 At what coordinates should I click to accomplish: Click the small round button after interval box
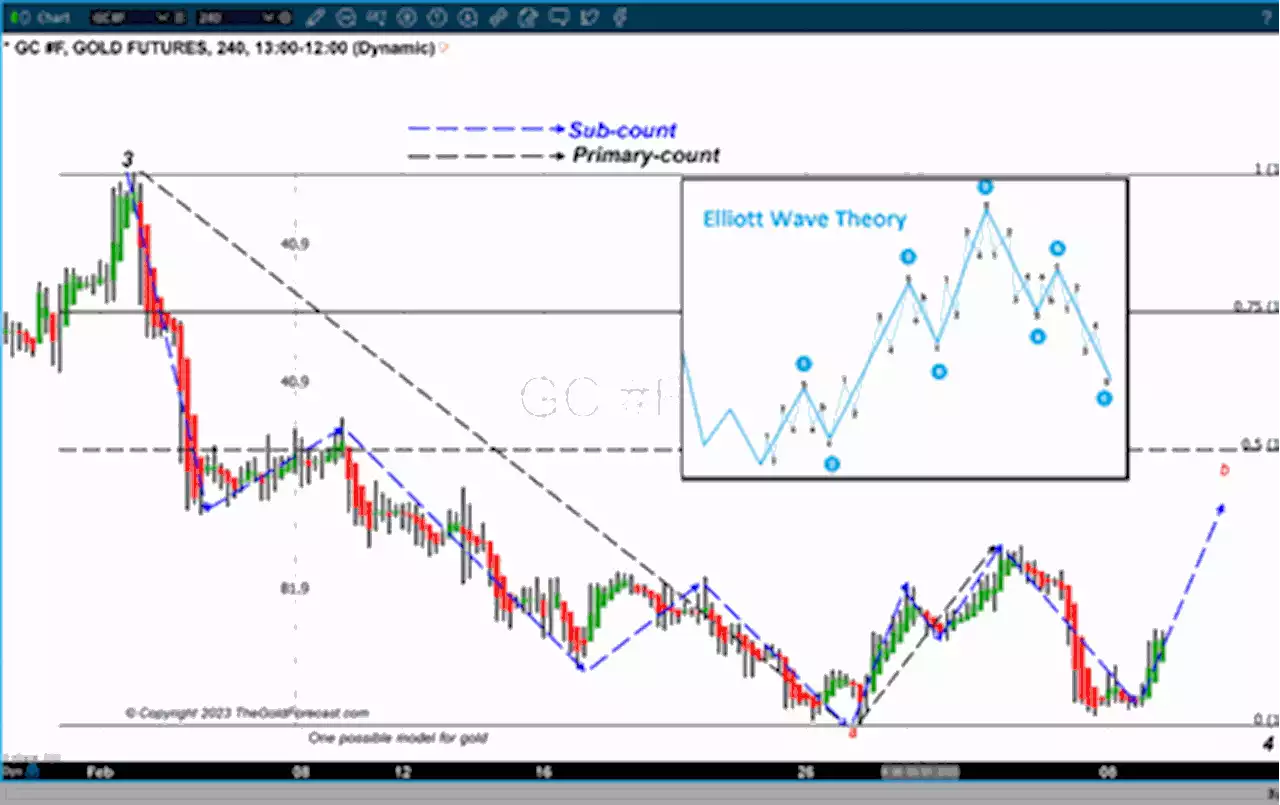[287, 17]
